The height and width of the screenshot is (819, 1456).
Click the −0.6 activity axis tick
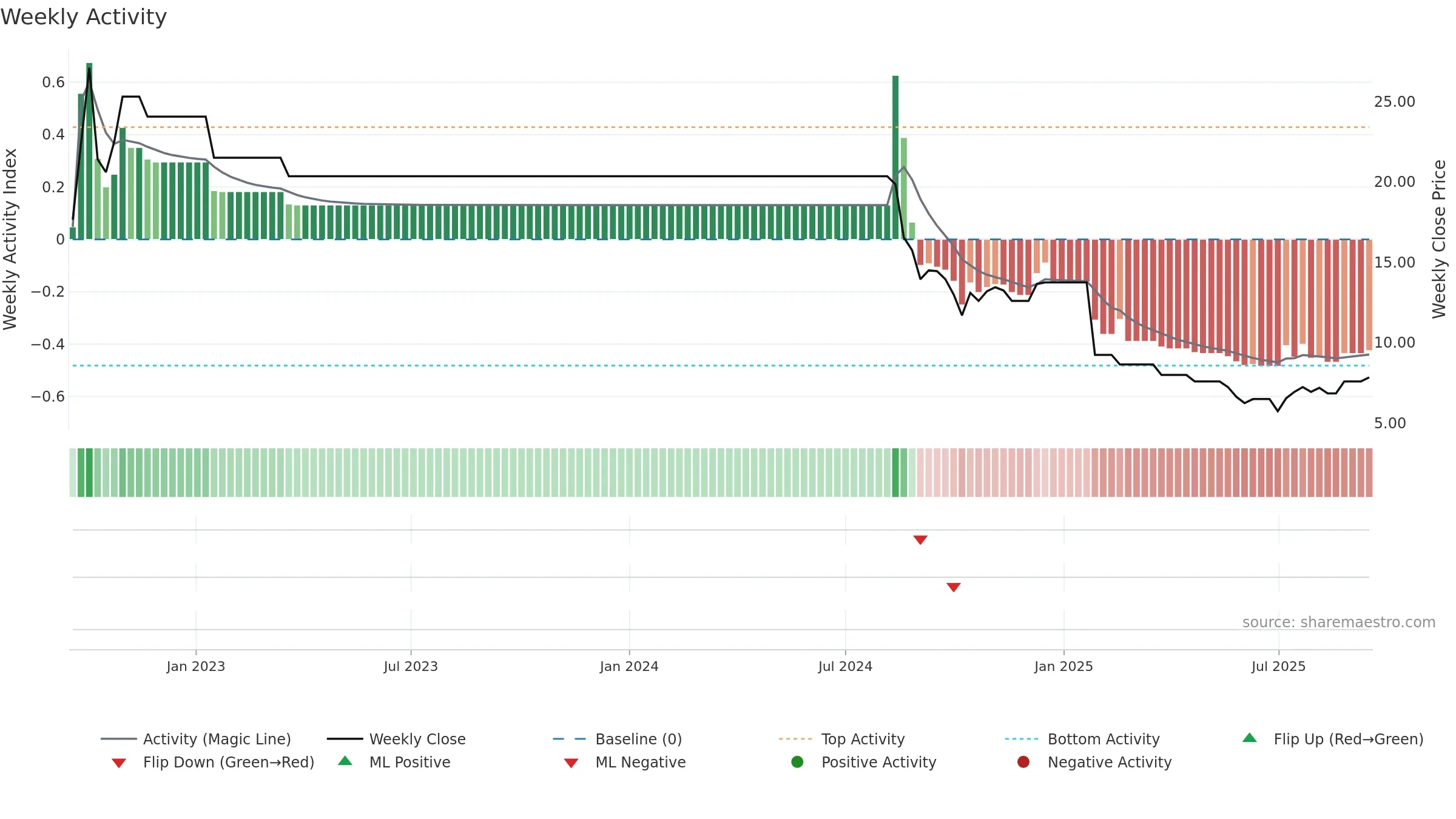48,397
